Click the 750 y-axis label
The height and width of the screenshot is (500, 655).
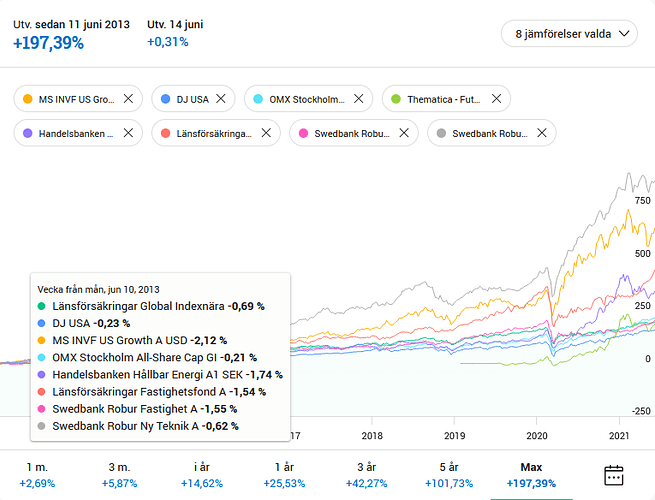point(642,201)
